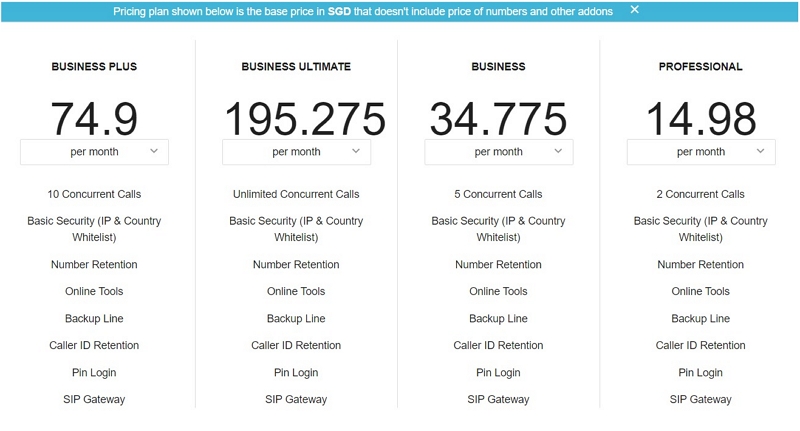800x431 pixels.
Task: Click Backup Line under Professional plan
Action: point(701,318)
